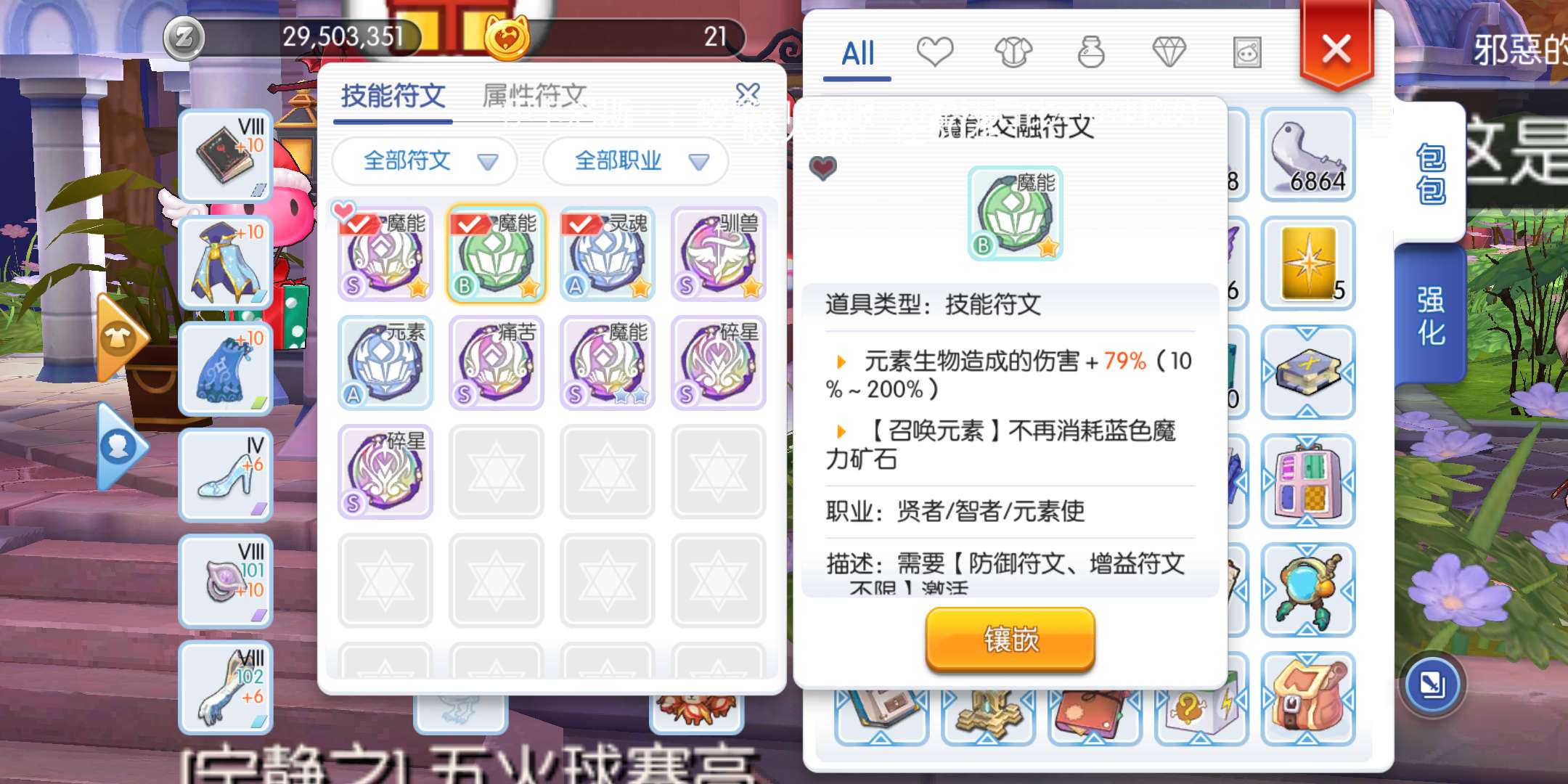
Task: Select the 驯兽 S-rank rune
Action: pyautogui.click(x=719, y=254)
